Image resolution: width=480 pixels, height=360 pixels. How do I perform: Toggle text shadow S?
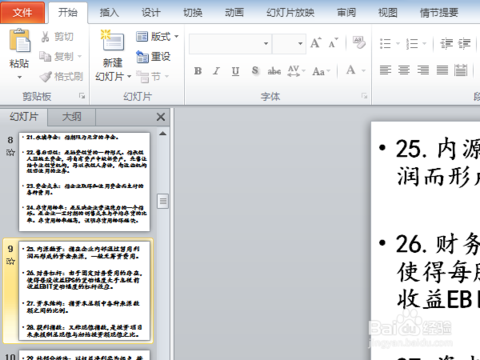[x=255, y=71]
